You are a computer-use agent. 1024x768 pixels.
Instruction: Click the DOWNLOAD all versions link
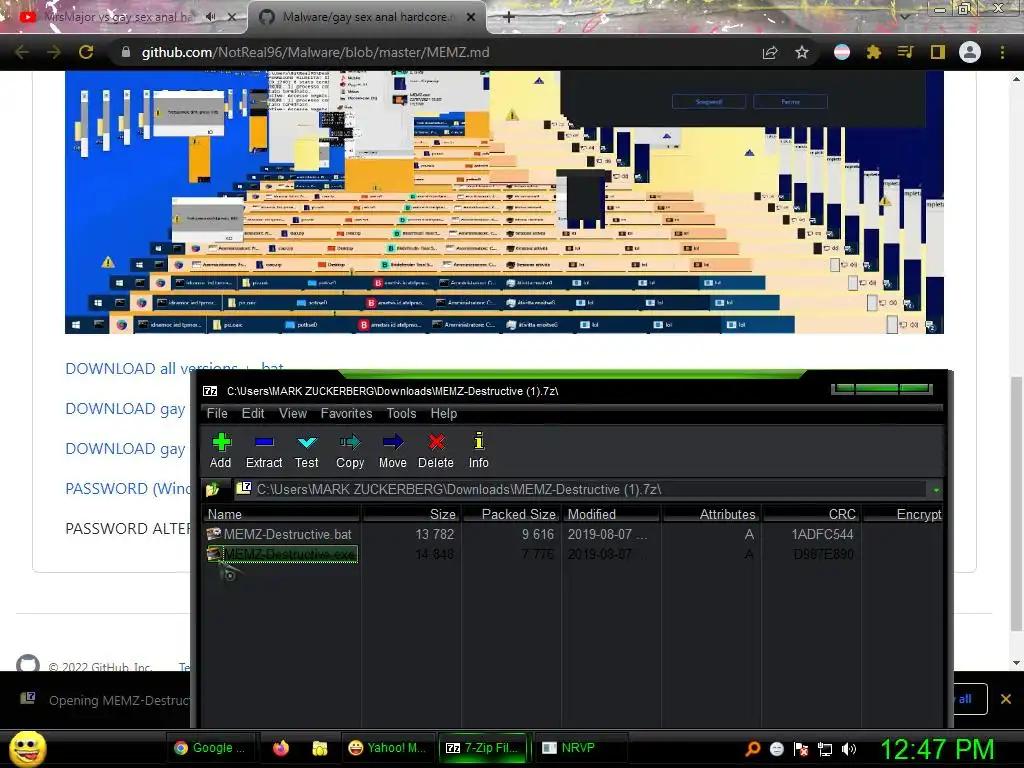coord(174,368)
